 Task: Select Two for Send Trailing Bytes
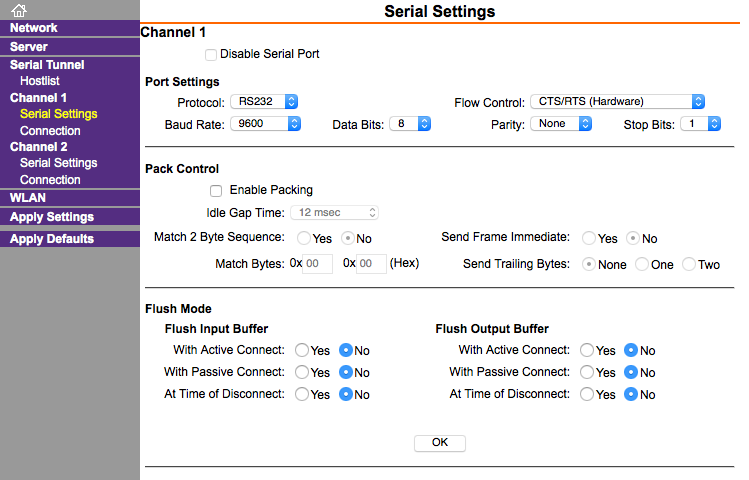(689, 265)
